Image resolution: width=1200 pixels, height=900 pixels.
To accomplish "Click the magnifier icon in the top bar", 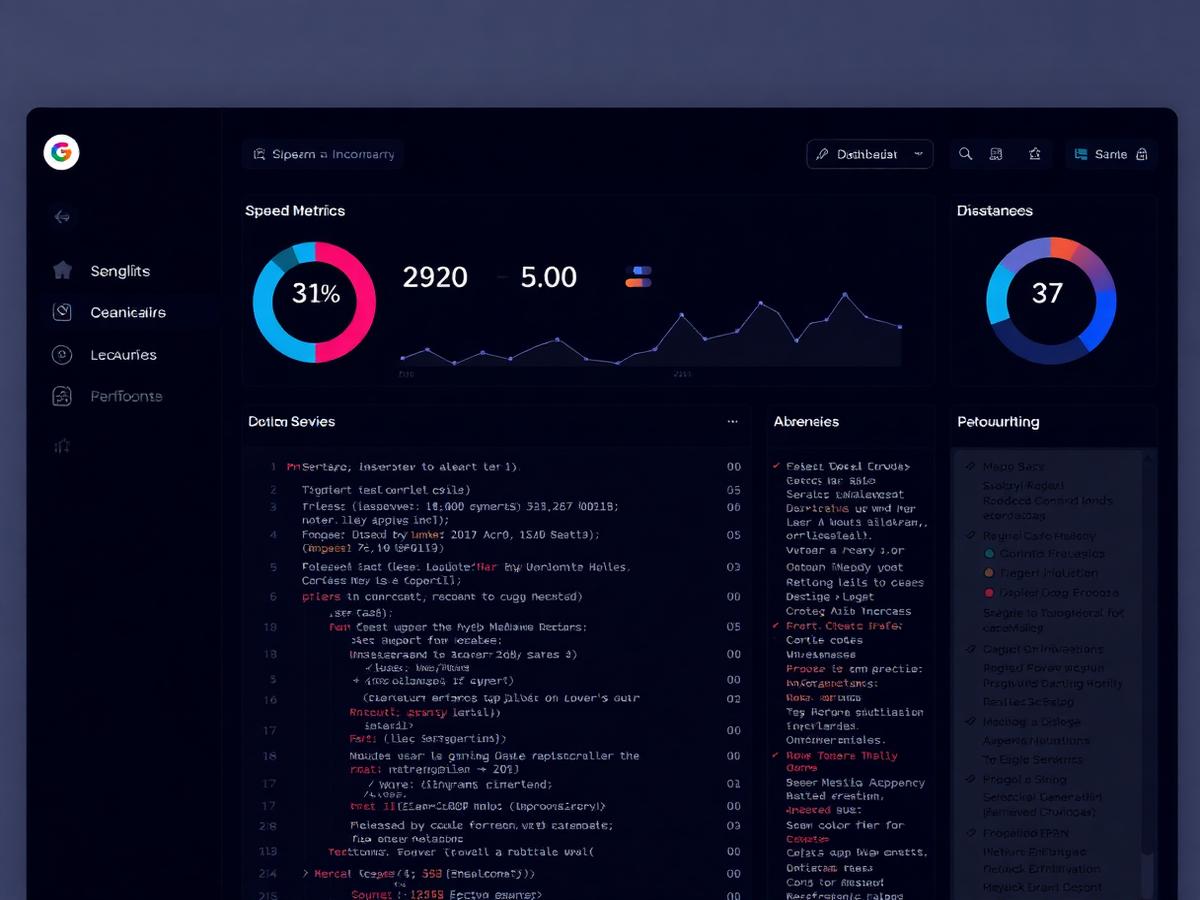I will (965, 154).
